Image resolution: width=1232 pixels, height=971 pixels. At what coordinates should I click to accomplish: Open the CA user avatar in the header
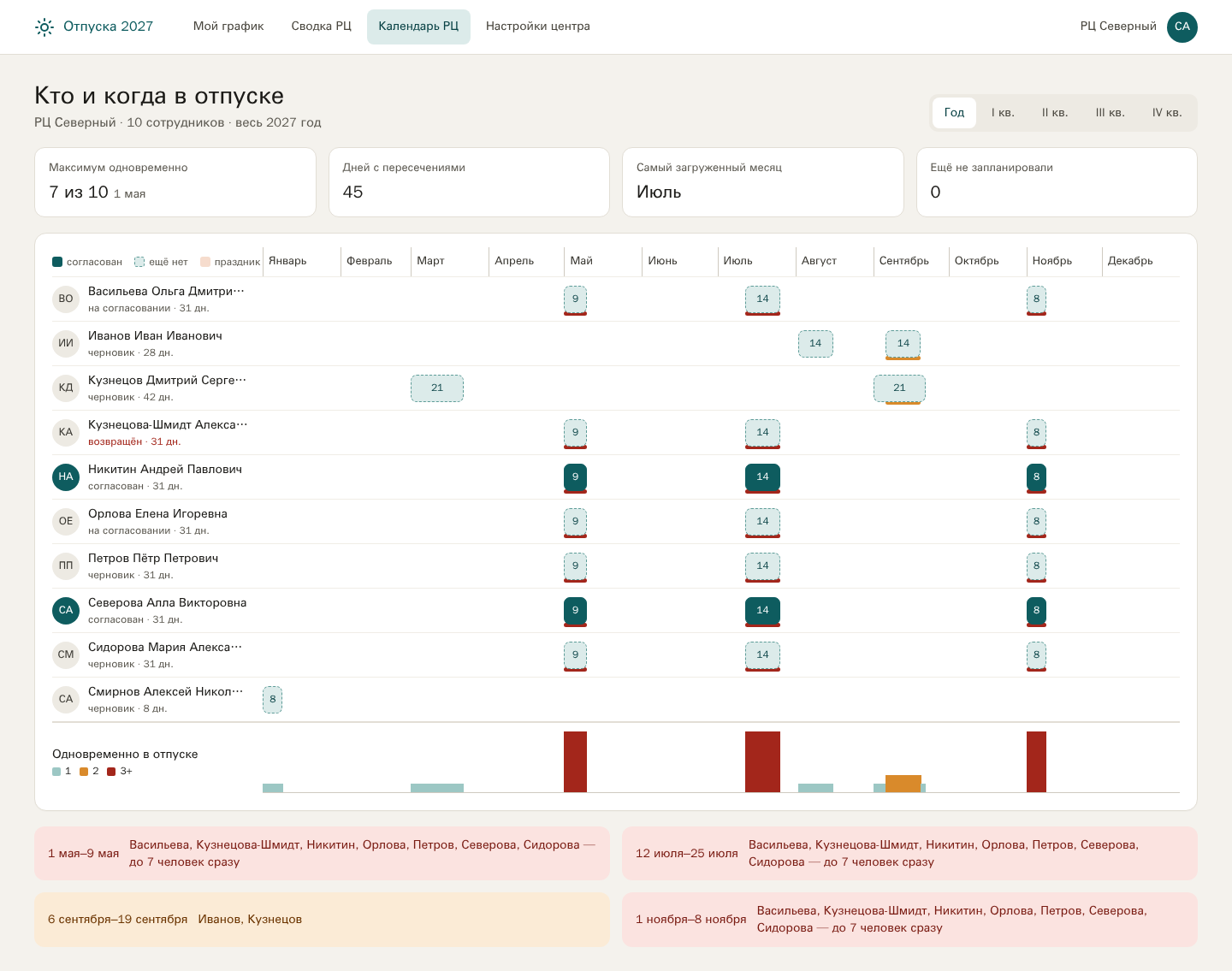coord(1182,27)
